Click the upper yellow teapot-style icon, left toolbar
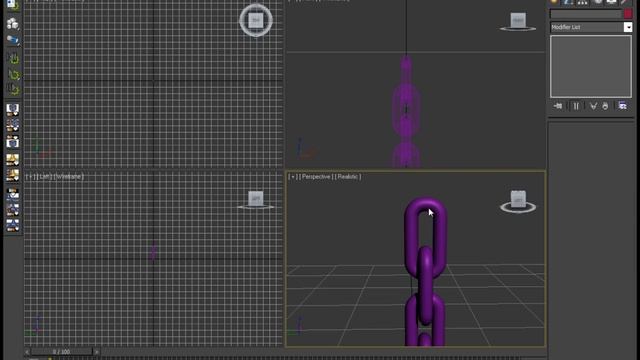 (x=13, y=160)
